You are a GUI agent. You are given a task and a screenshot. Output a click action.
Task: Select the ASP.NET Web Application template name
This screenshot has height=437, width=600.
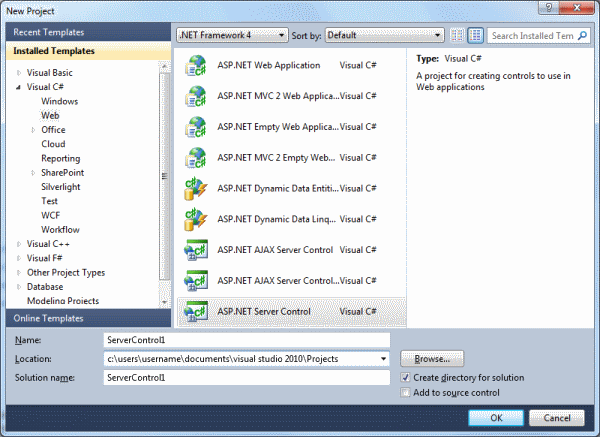[x=269, y=65]
